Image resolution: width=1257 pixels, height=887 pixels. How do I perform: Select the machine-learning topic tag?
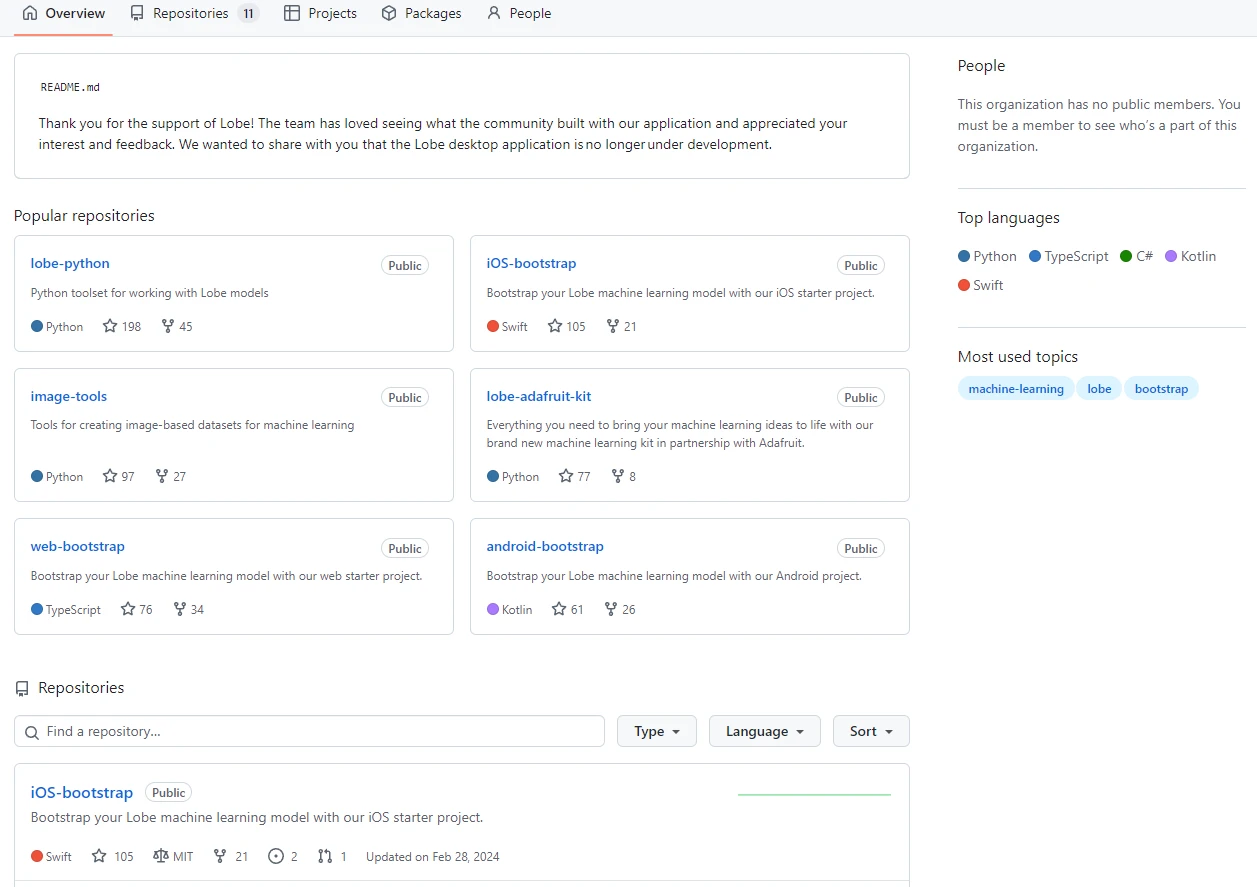(1015, 389)
